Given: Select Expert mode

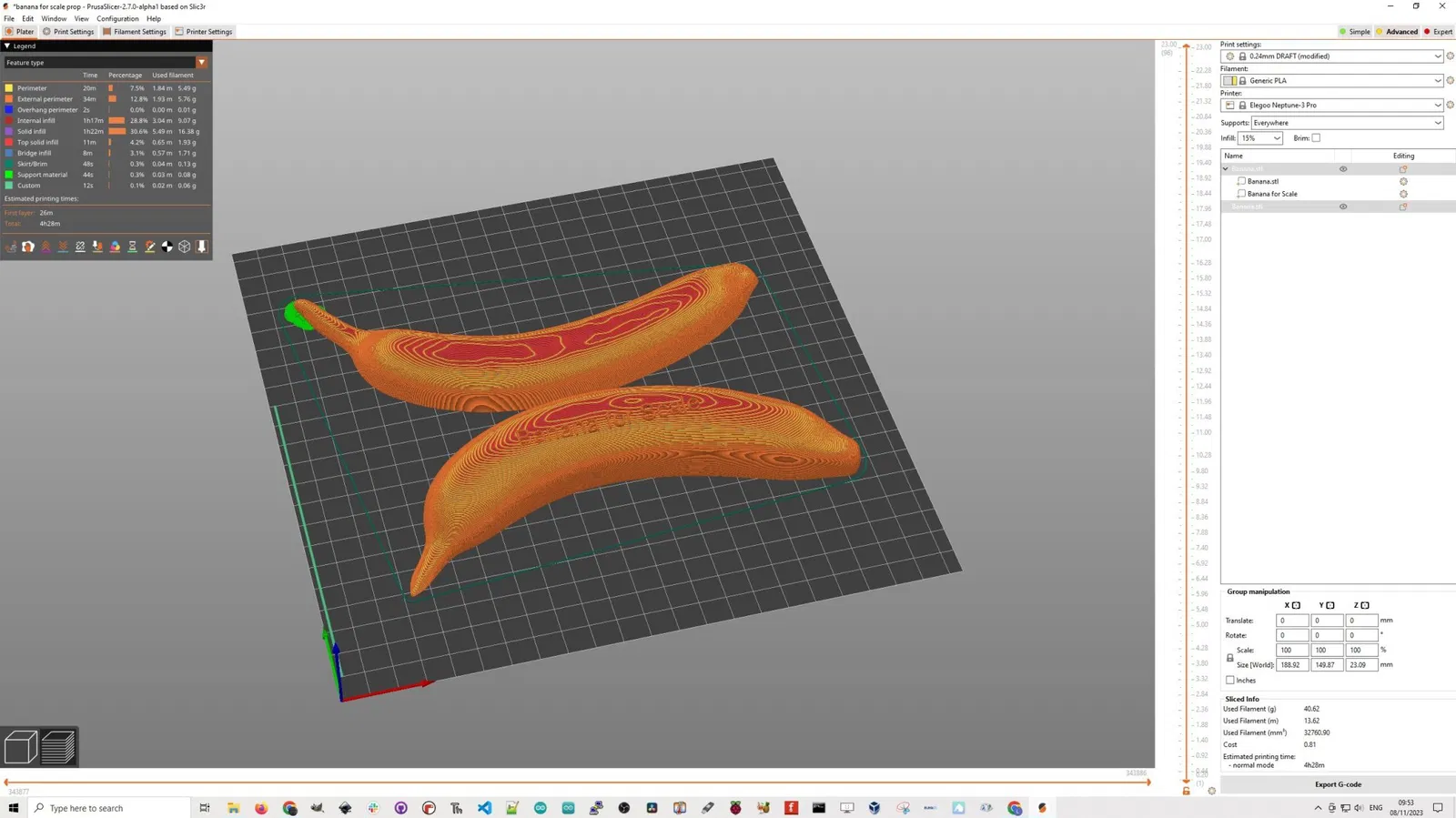Looking at the screenshot, I should pyautogui.click(x=1438, y=32).
